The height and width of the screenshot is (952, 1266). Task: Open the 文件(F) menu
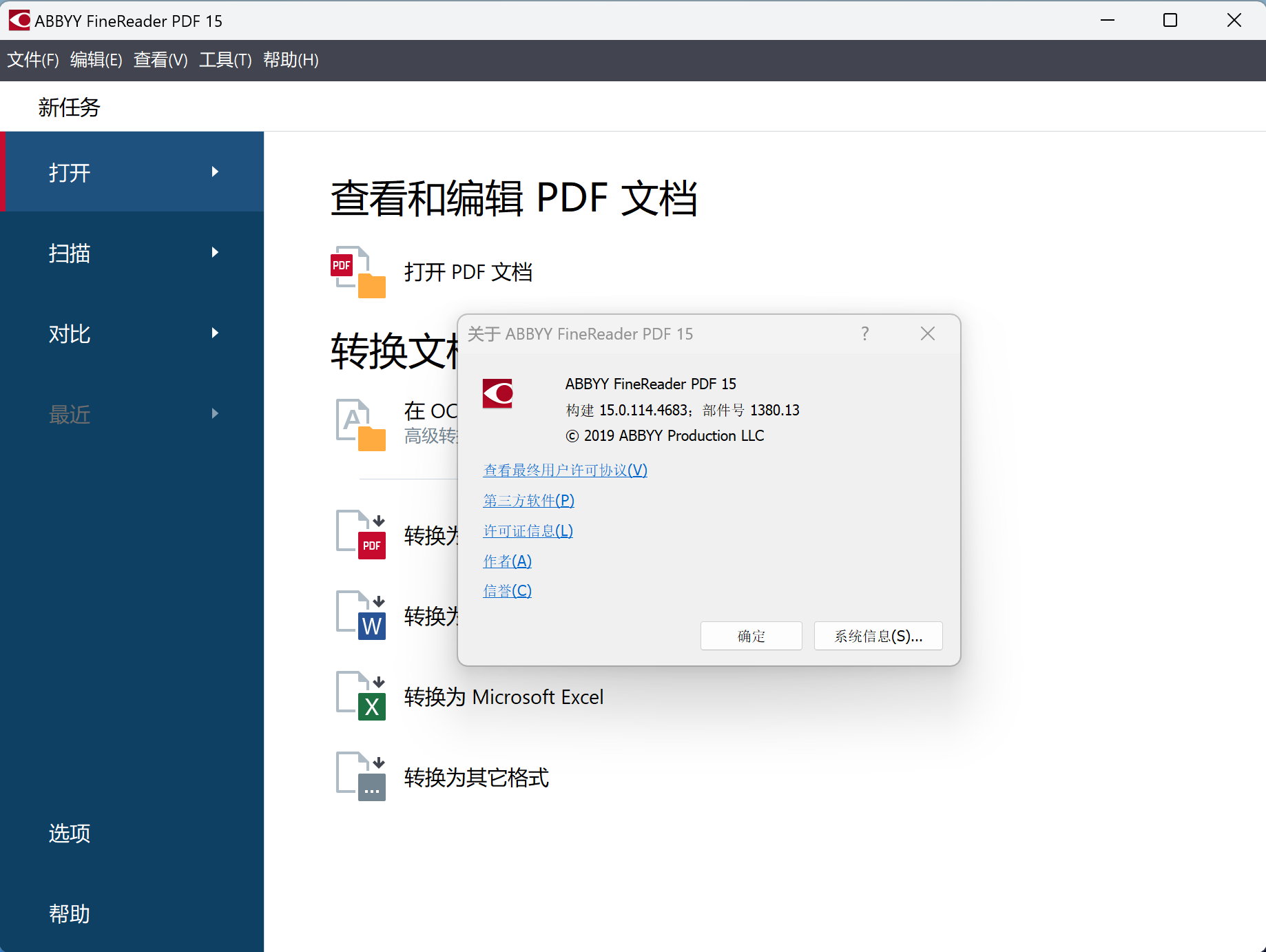pyautogui.click(x=33, y=60)
